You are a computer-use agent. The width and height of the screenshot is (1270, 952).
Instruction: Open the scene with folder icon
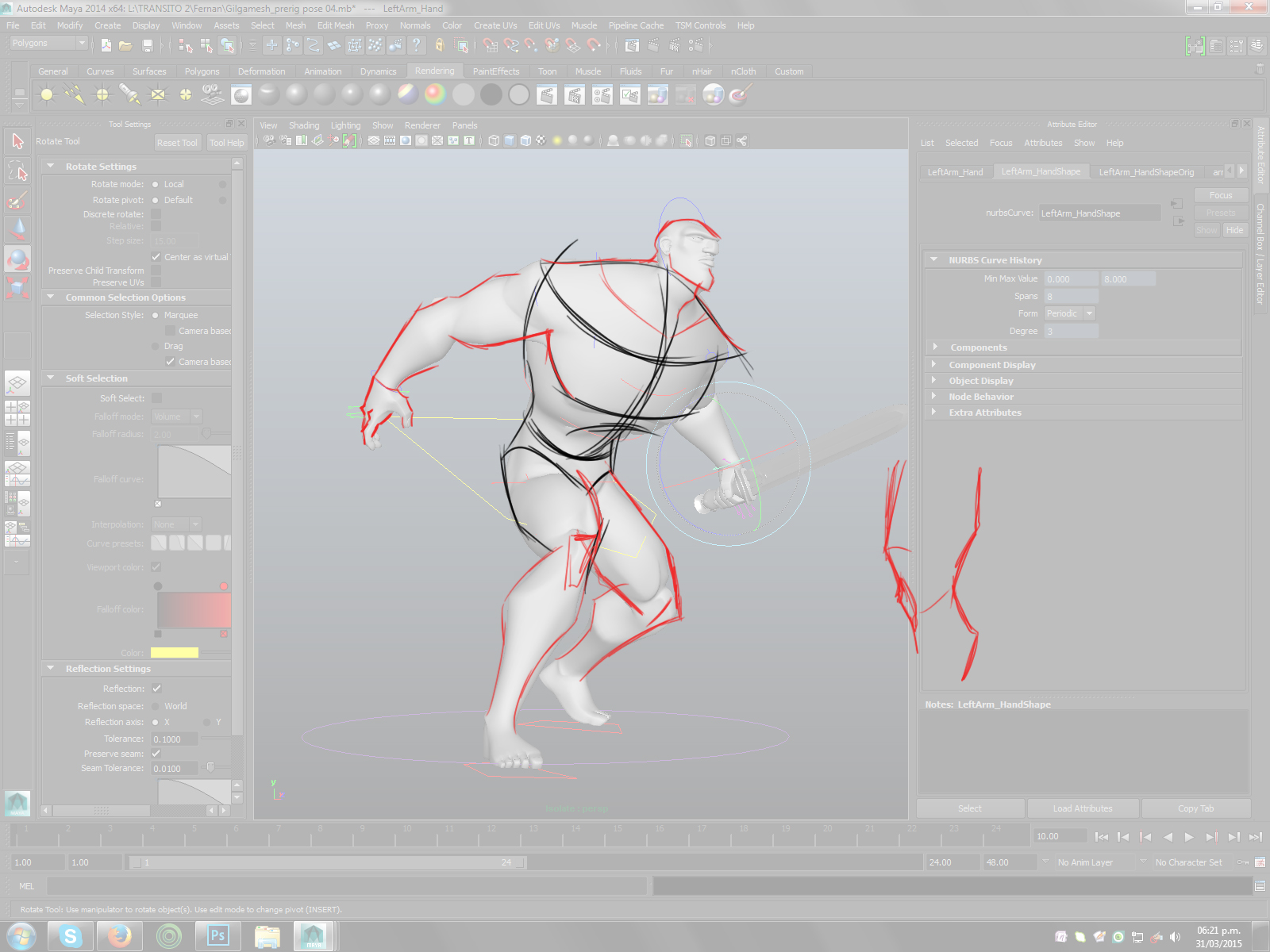click(x=125, y=46)
